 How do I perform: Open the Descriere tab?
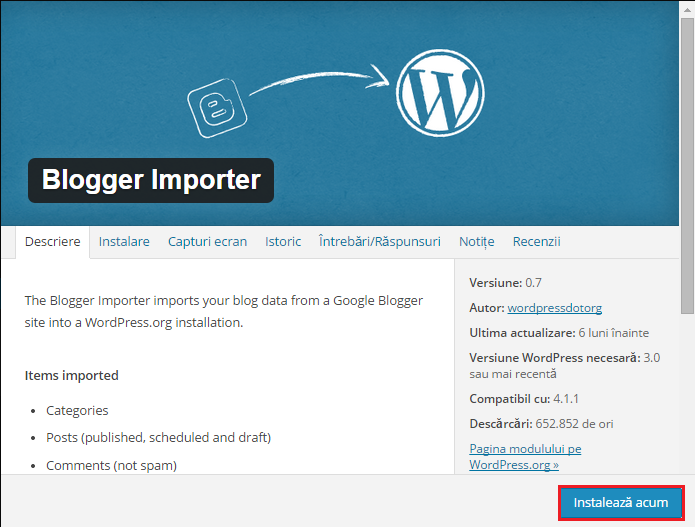[53, 242]
